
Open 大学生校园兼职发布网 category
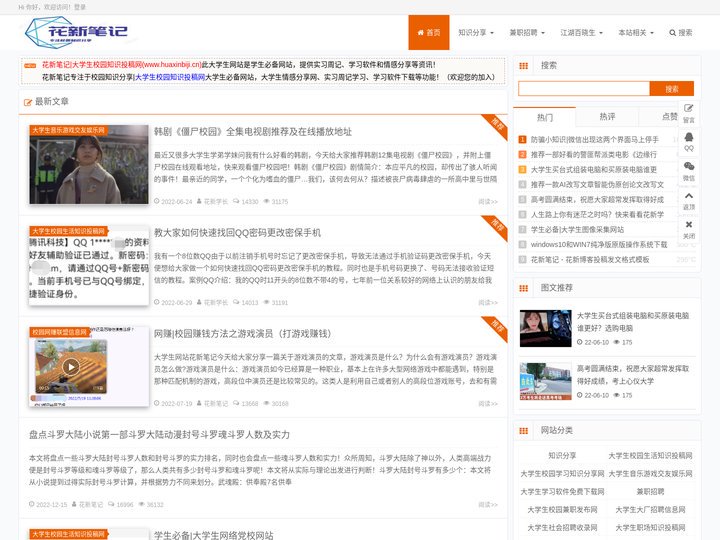(x=562, y=510)
